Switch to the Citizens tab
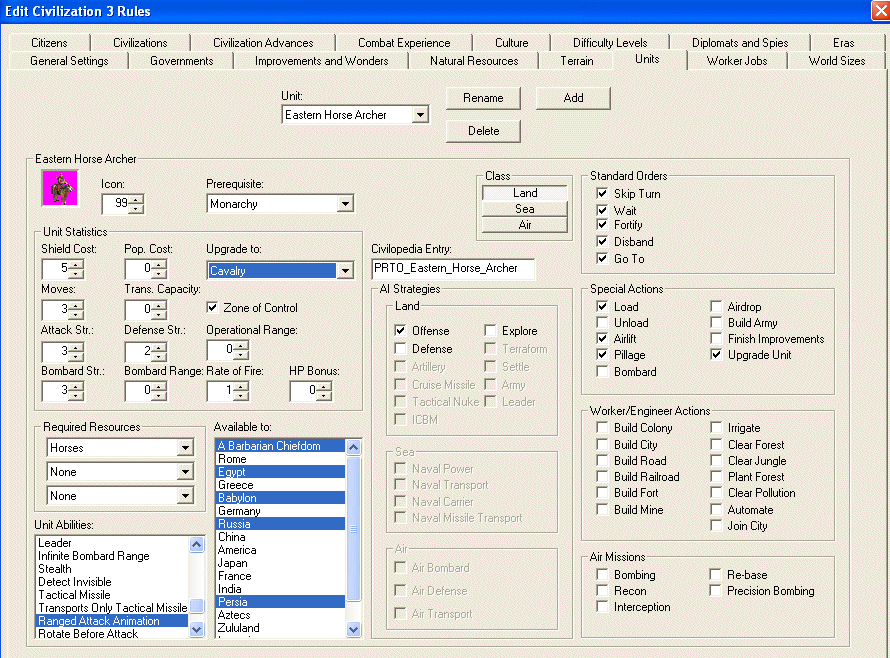Screen dimensions: 890x658 (x=49, y=43)
